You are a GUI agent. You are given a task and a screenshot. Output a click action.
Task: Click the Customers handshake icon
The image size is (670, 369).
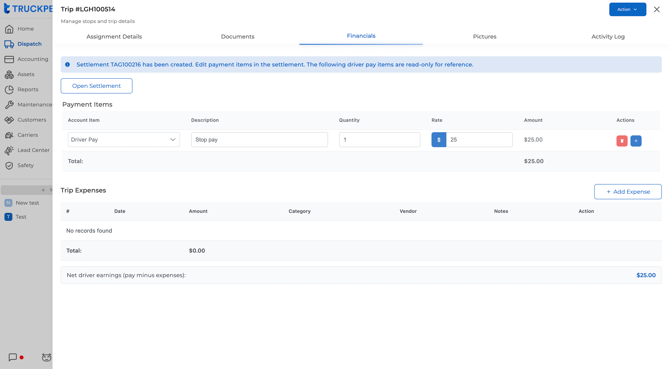click(9, 120)
